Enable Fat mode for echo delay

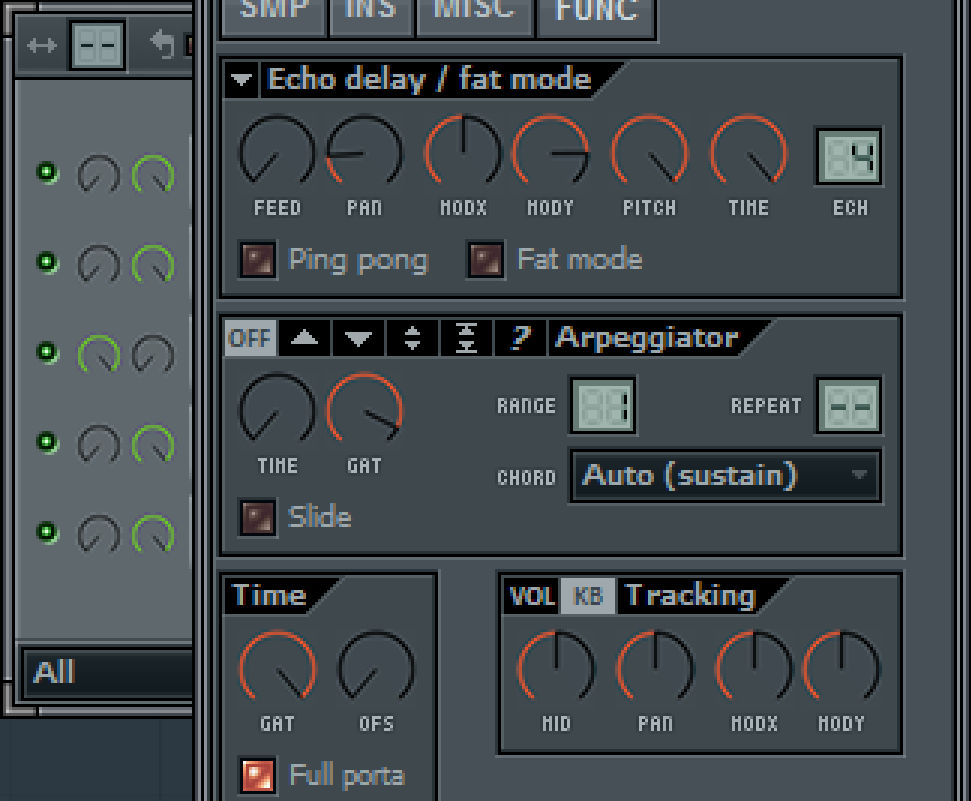click(486, 258)
